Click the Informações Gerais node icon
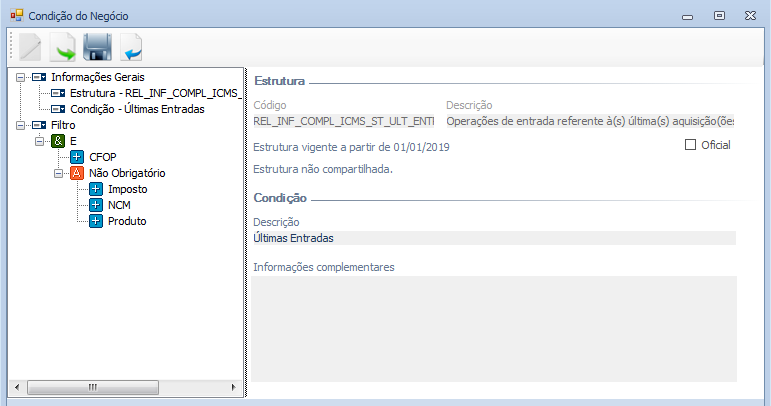 [x=39, y=77]
